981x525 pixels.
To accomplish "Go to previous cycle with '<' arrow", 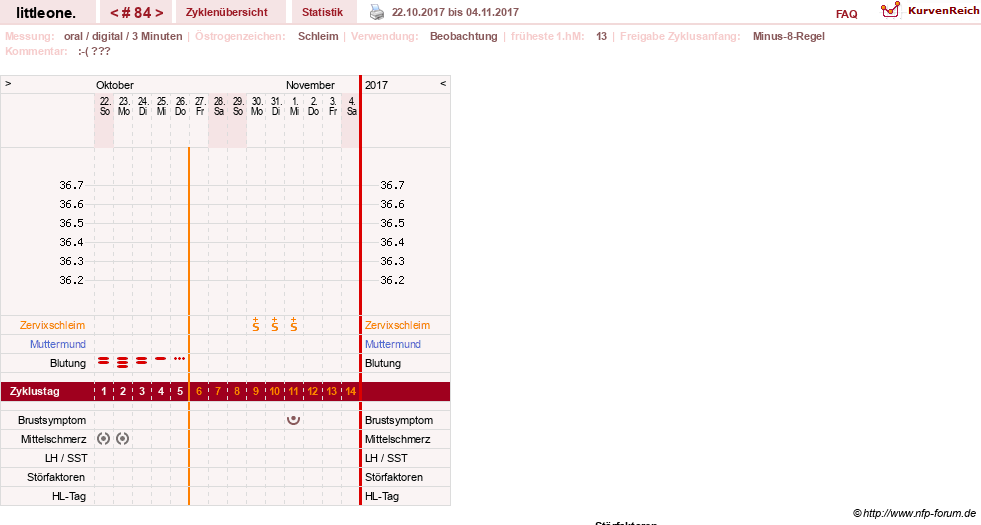I will [x=113, y=13].
